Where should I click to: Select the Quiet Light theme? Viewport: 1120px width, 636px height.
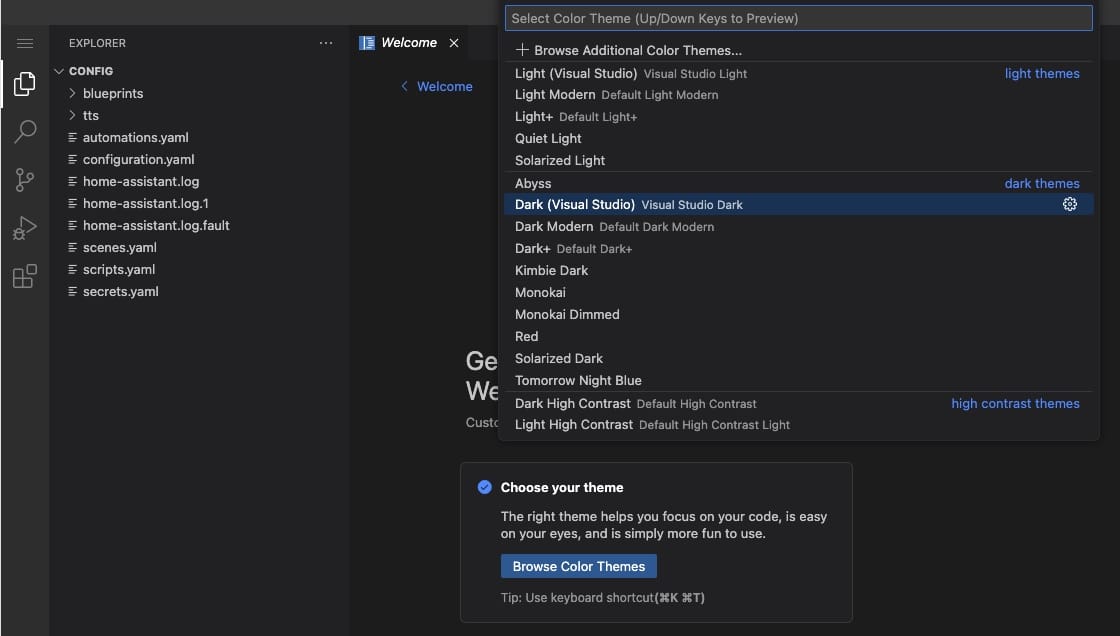click(799, 139)
